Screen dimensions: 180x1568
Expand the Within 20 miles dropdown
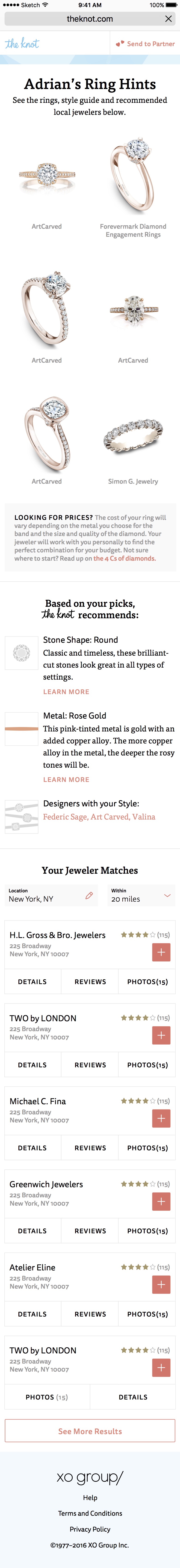(167, 895)
